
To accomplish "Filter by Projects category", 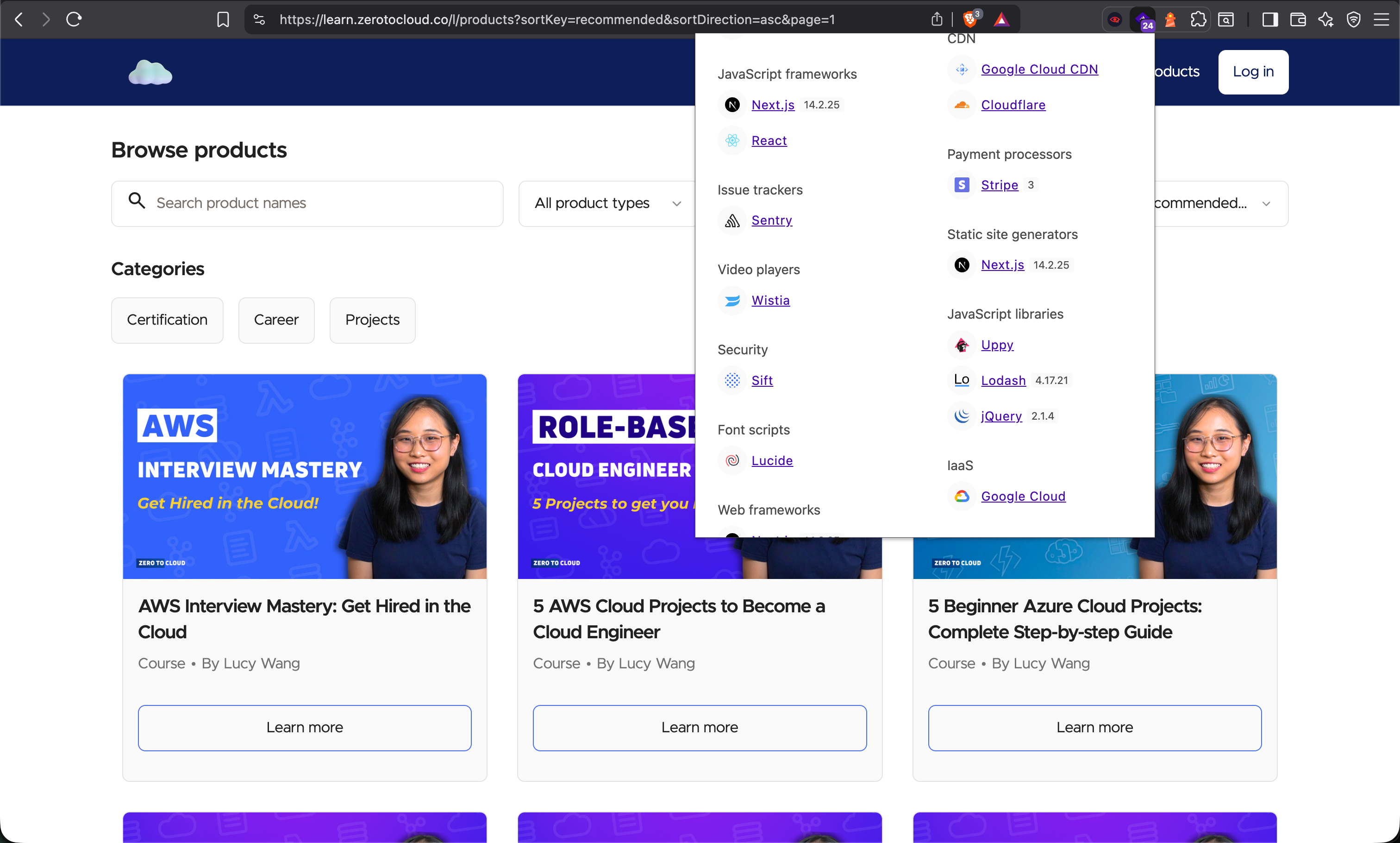I will (x=372, y=321).
